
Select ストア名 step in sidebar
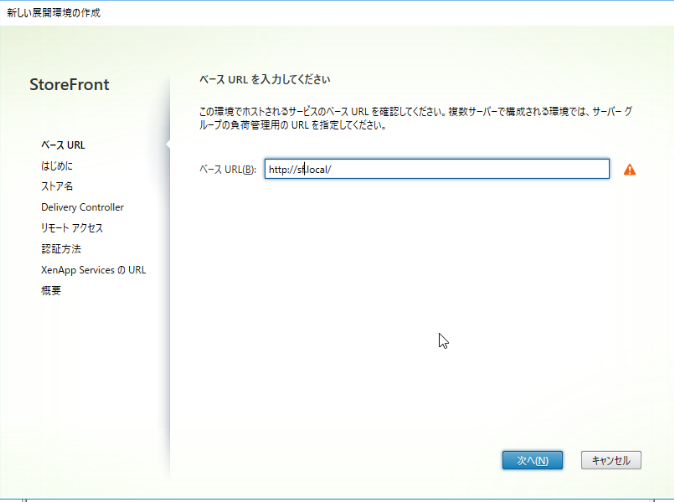click(57, 187)
